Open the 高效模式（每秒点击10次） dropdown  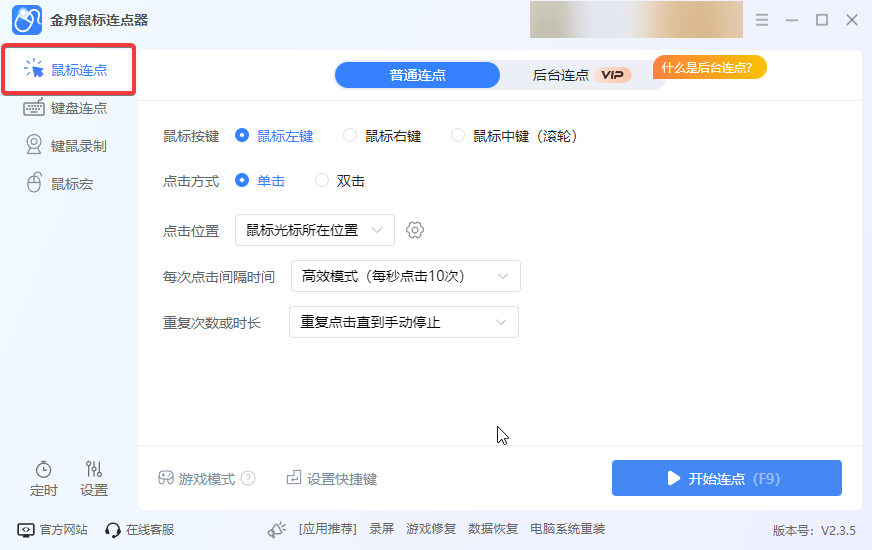click(406, 276)
